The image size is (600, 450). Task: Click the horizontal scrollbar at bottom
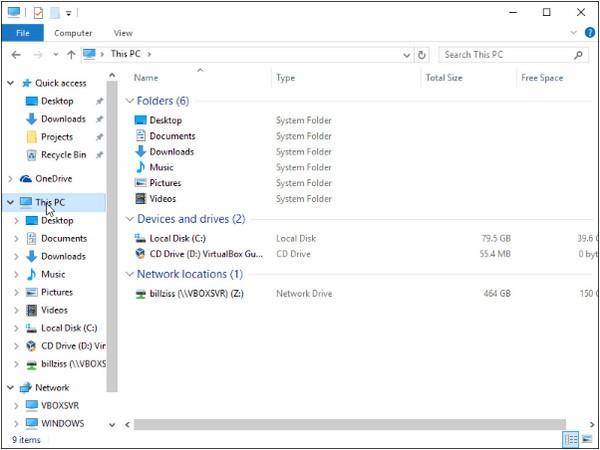[340, 424]
